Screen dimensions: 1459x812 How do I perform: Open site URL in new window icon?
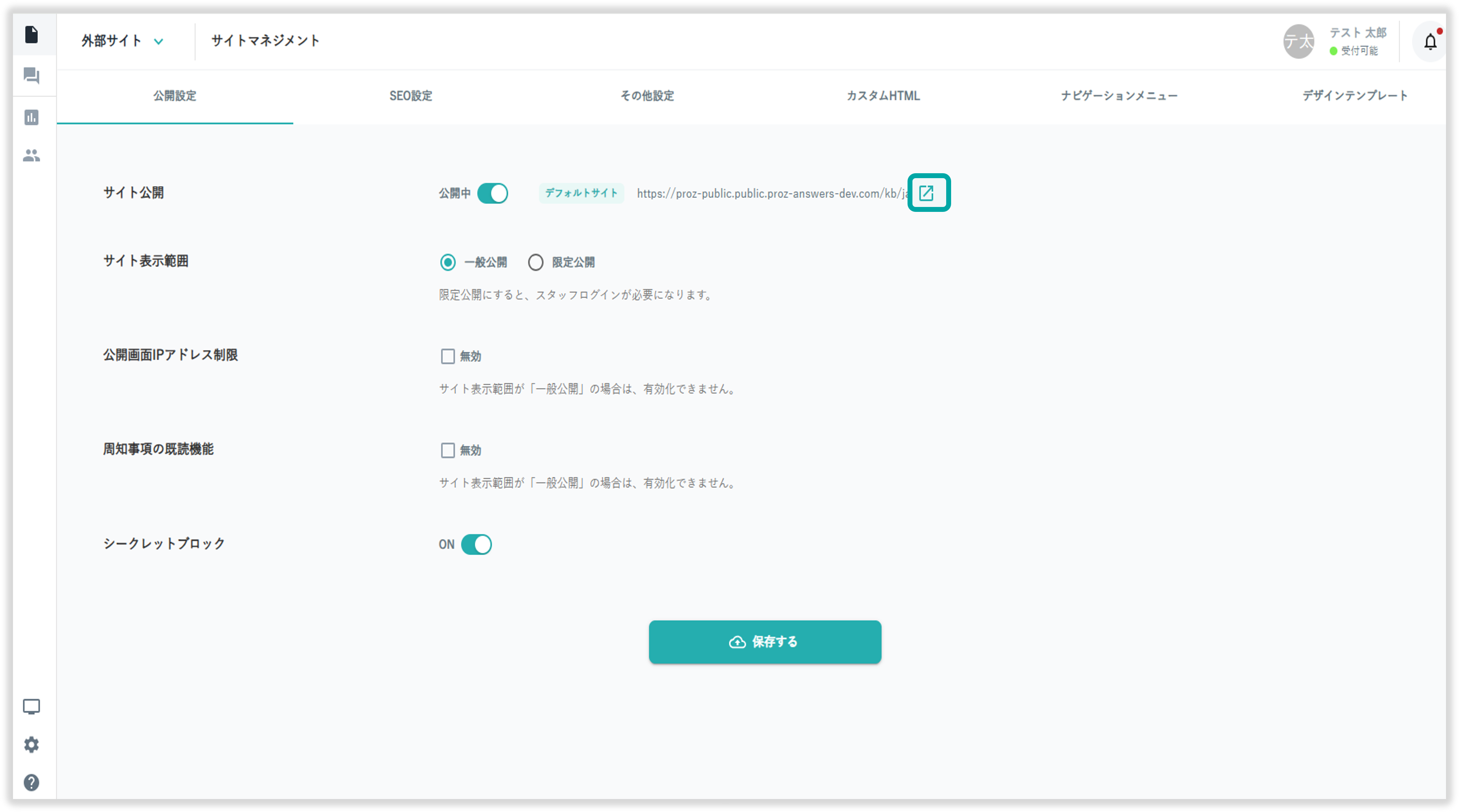pos(927,193)
